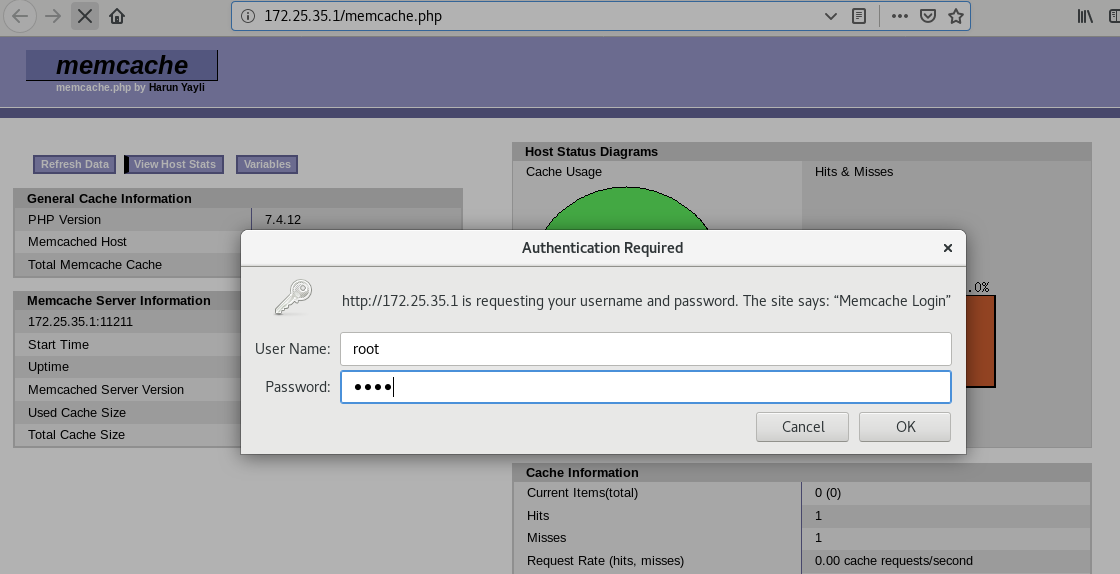Click 0.00 cache requests/second value
The width and height of the screenshot is (1120, 574).
(894, 560)
